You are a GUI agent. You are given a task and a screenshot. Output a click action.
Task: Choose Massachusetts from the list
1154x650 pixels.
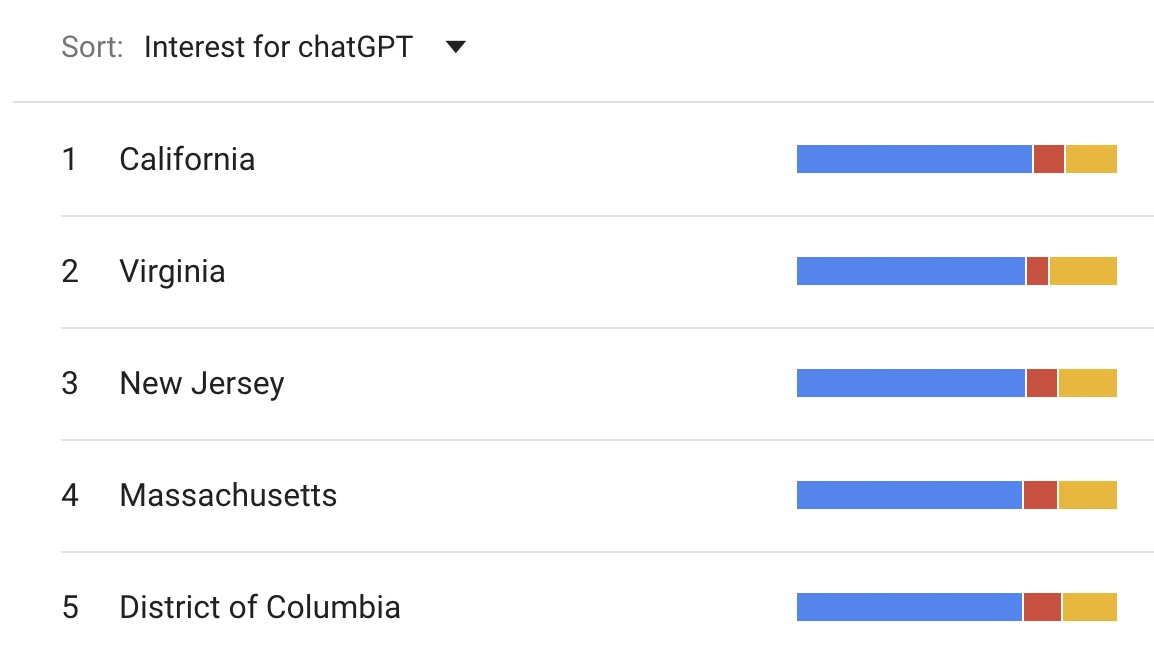pos(228,495)
